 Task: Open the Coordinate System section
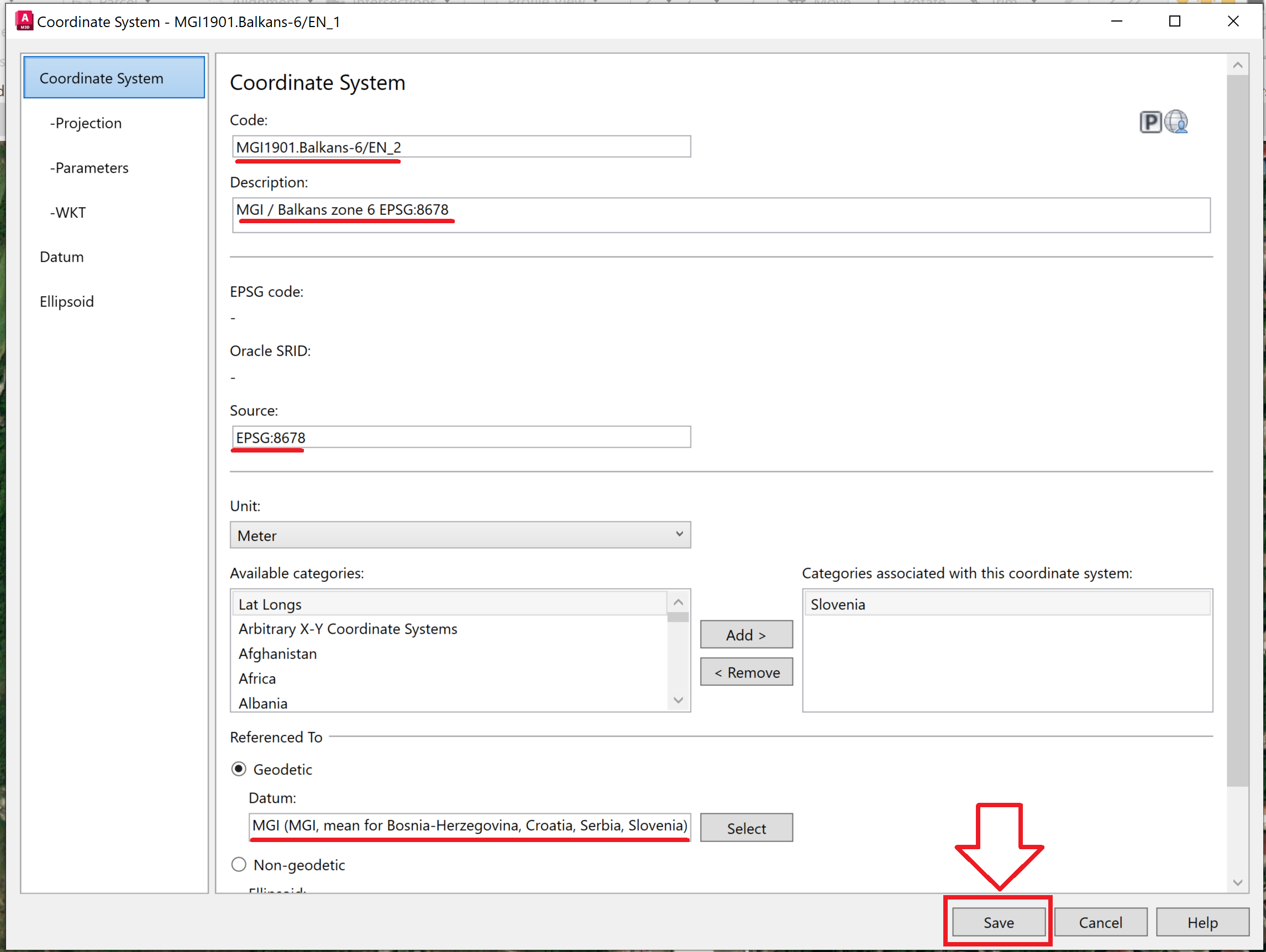[x=114, y=78]
